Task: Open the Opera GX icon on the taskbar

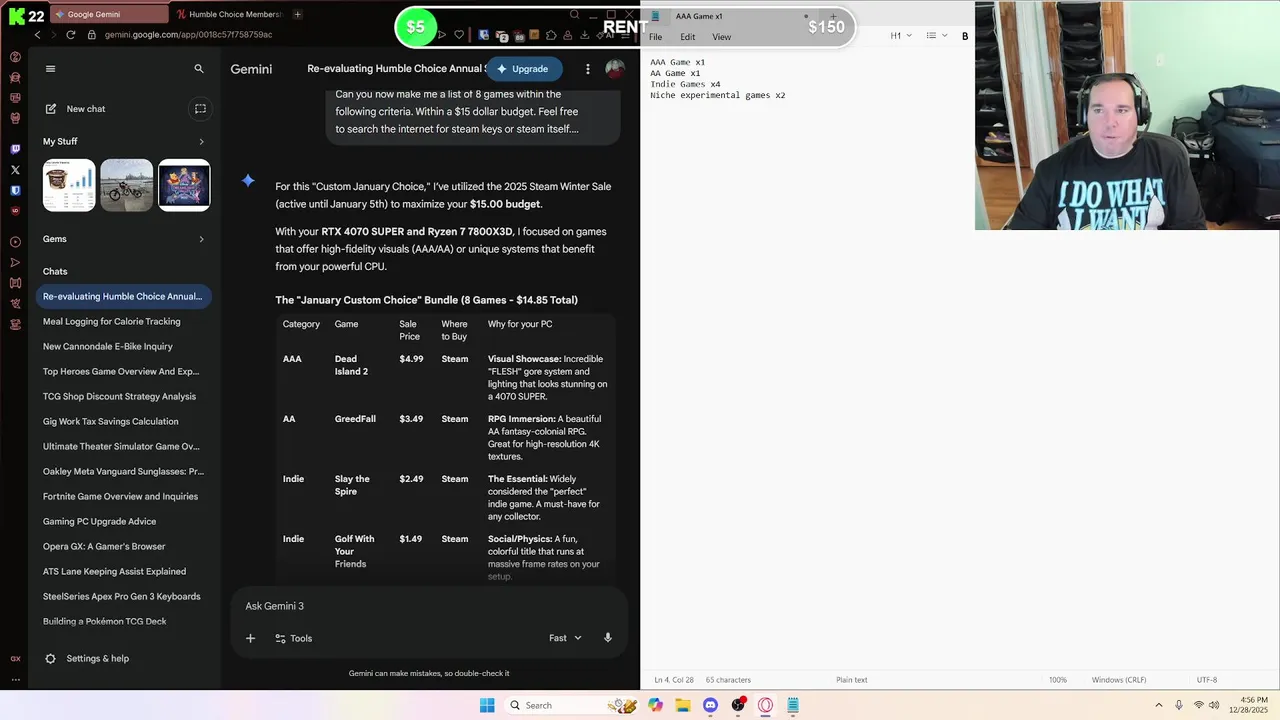Action: click(765, 705)
